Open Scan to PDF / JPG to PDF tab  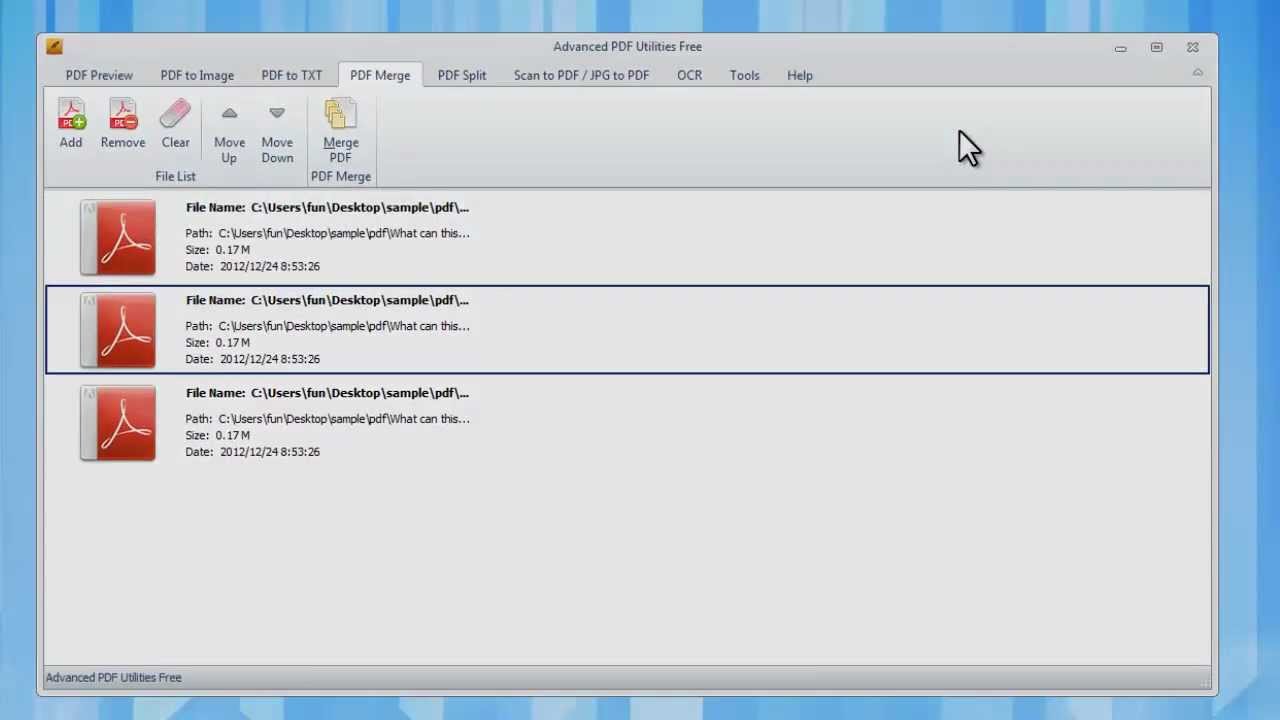coord(581,75)
